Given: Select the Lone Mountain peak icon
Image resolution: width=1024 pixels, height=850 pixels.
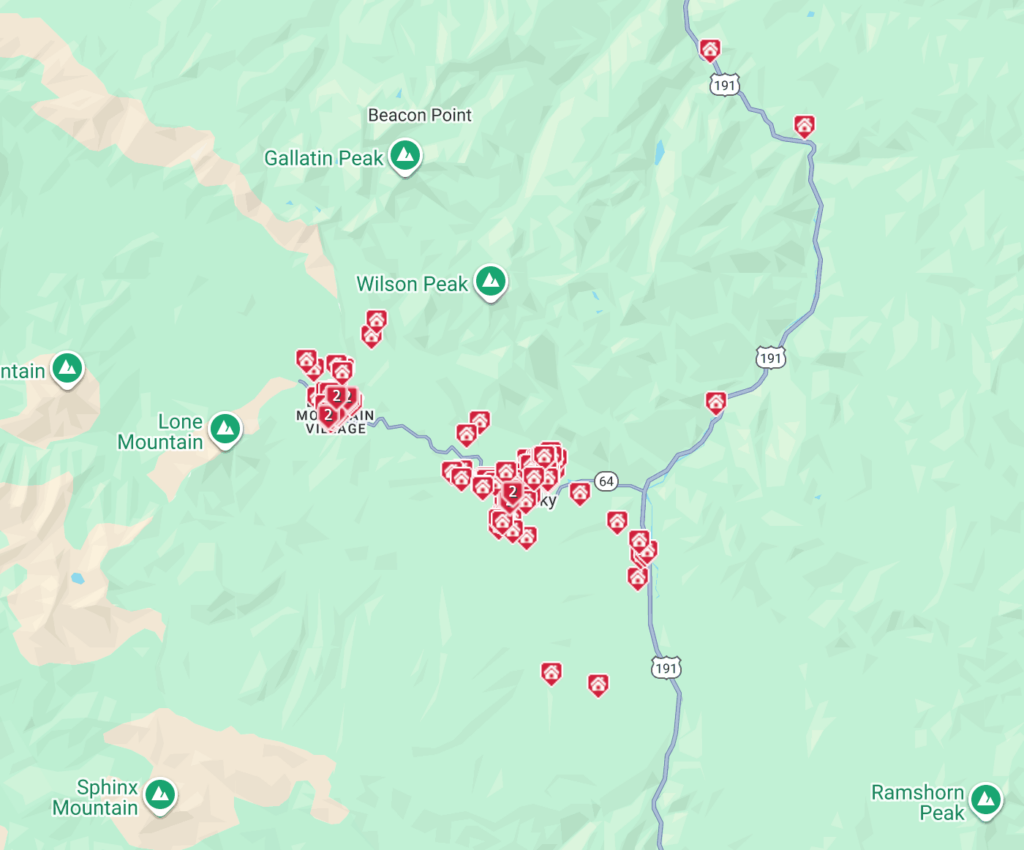Looking at the screenshot, I should tap(226, 430).
